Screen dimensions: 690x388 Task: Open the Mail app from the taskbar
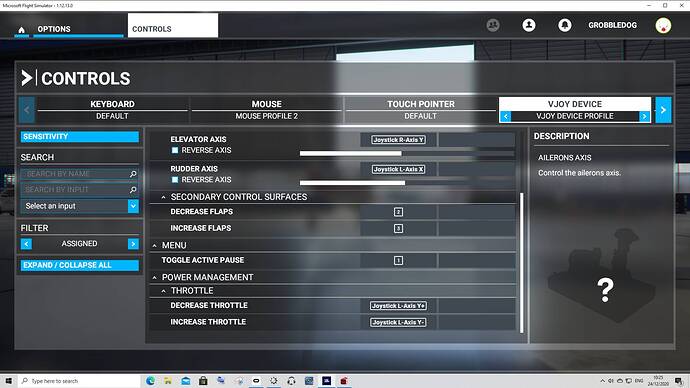[186, 381]
